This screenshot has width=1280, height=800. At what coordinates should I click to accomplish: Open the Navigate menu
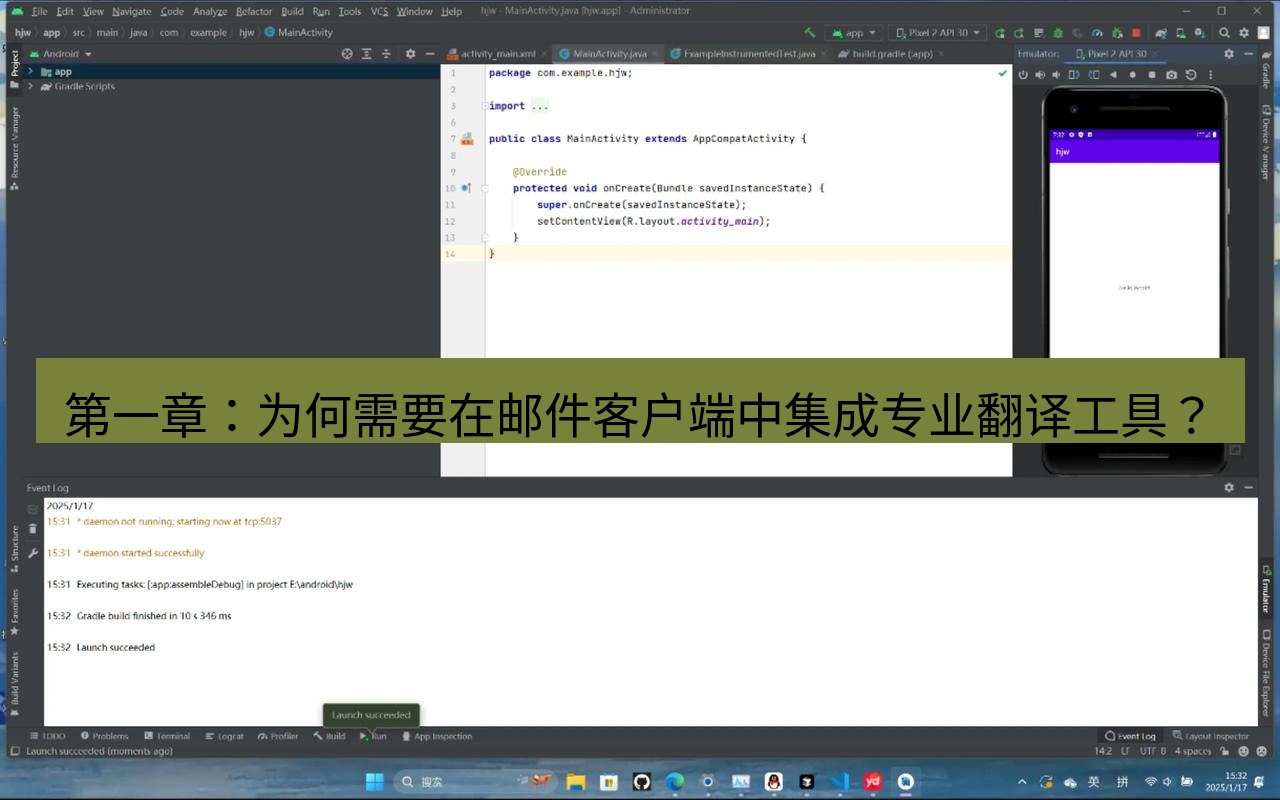pos(131,11)
